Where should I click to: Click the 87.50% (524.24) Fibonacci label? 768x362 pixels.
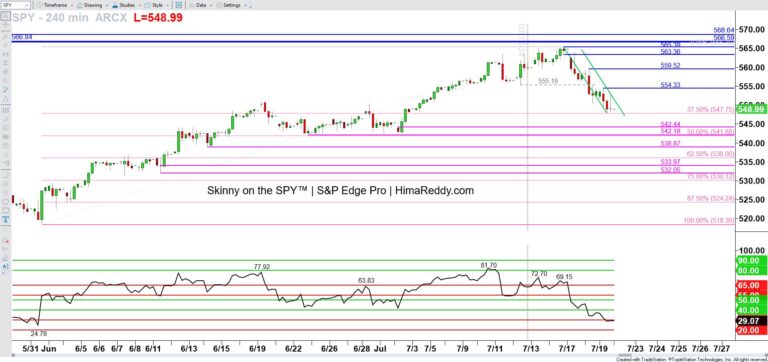712,198
